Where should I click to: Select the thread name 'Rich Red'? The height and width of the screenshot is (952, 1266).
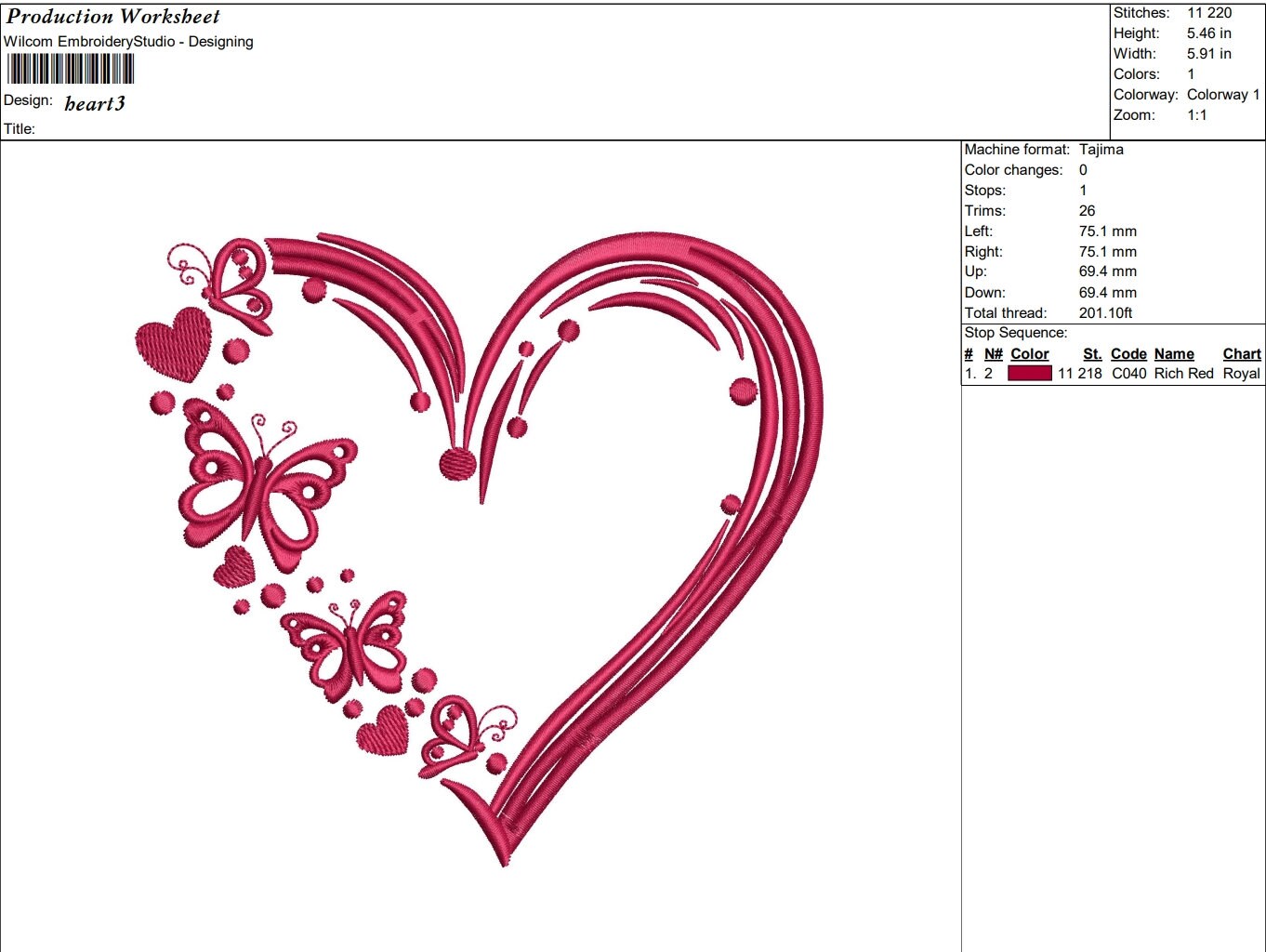[x=1184, y=374]
